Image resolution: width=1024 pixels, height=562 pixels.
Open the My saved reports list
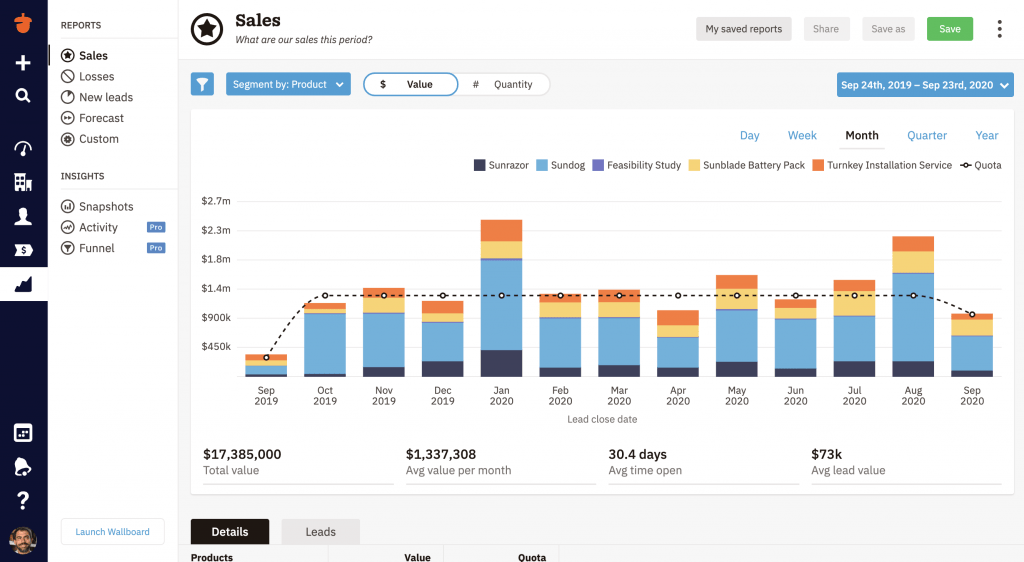743,29
